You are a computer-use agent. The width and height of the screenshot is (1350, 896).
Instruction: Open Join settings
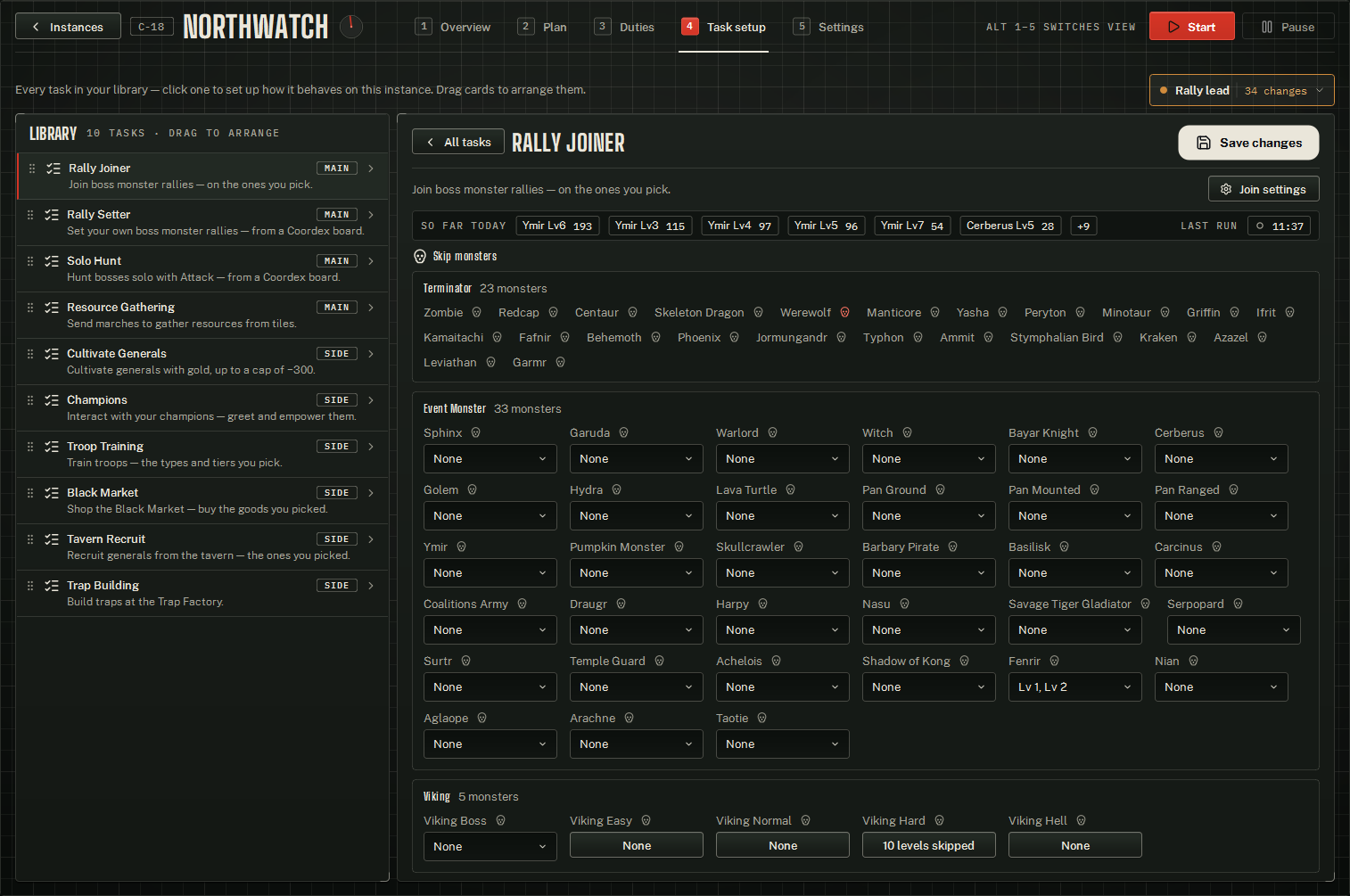click(x=1264, y=189)
